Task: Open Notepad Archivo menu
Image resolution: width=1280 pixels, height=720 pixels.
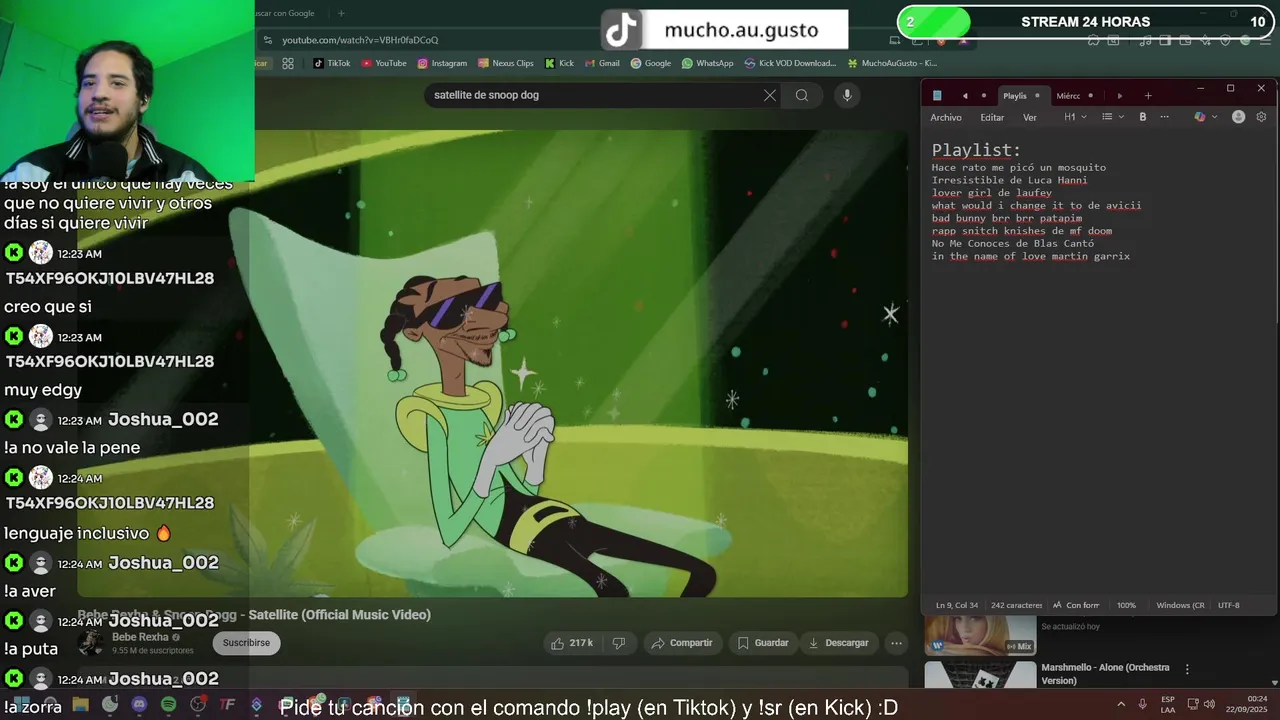Action: coord(946,117)
